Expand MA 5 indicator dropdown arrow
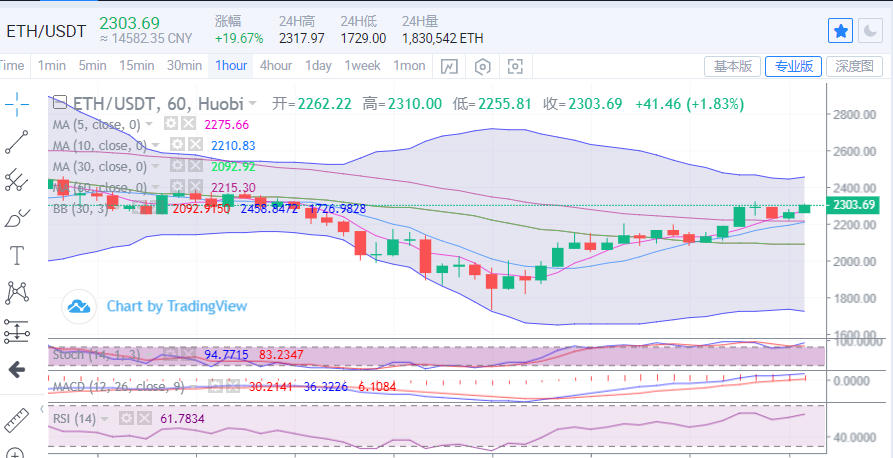This screenshot has height=458, width=893. click(x=149, y=124)
